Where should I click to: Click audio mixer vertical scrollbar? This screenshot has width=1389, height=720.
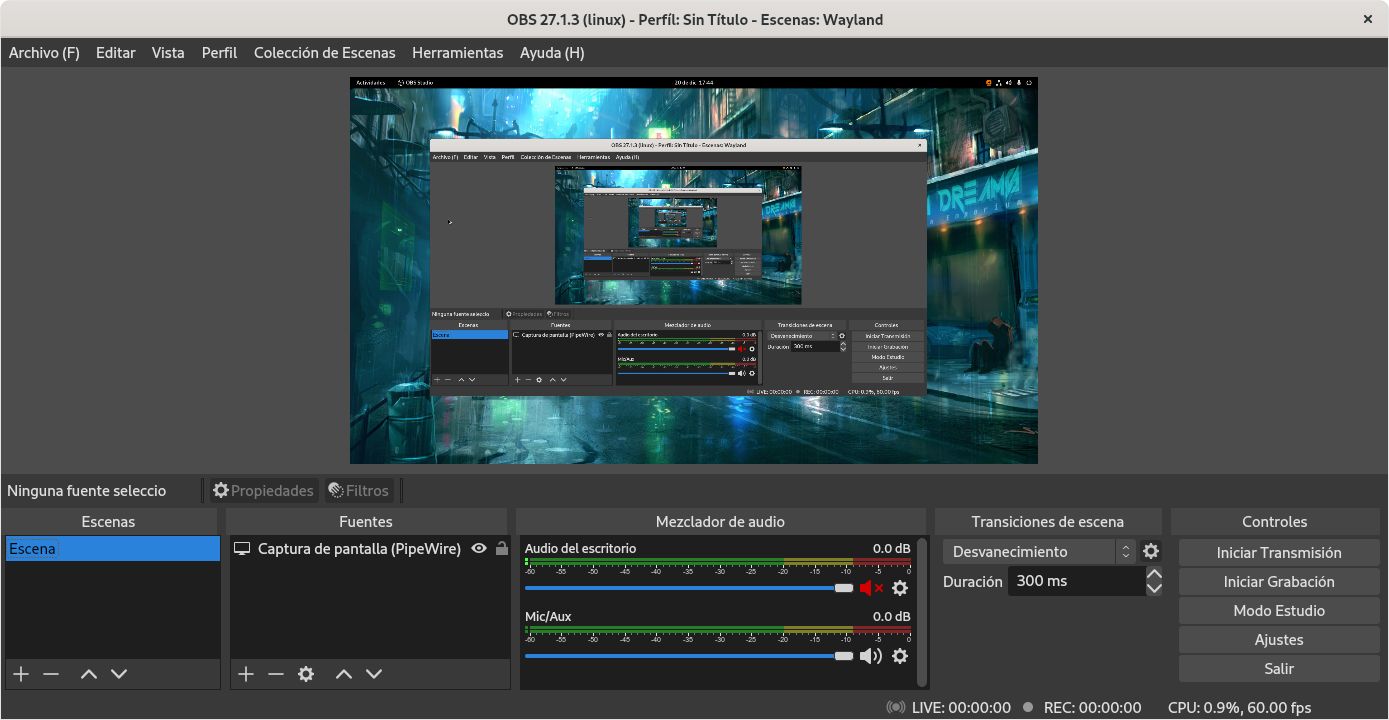click(922, 610)
